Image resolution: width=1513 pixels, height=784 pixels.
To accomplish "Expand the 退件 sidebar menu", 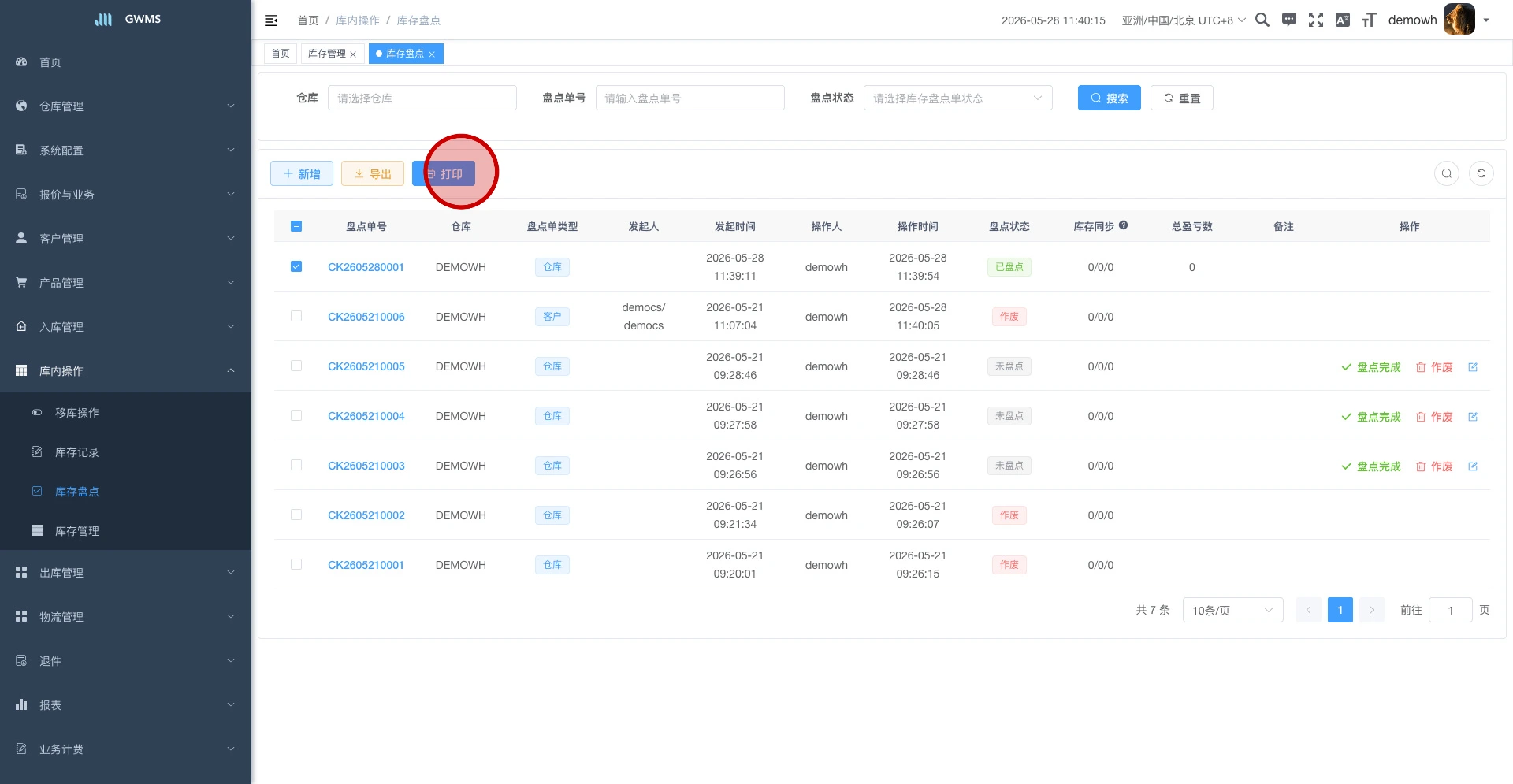I will point(126,661).
